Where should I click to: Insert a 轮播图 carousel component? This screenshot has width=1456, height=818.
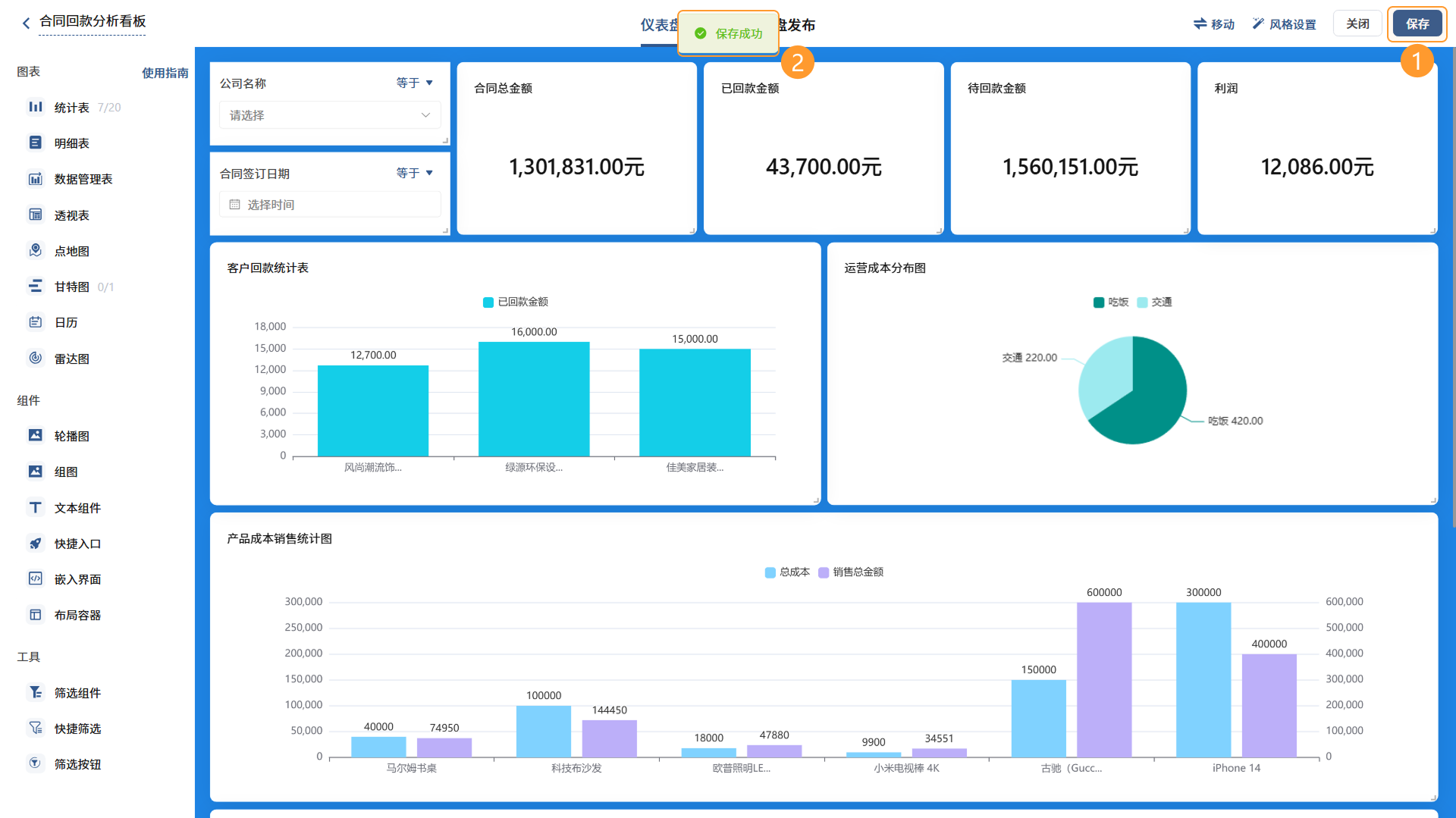36,435
